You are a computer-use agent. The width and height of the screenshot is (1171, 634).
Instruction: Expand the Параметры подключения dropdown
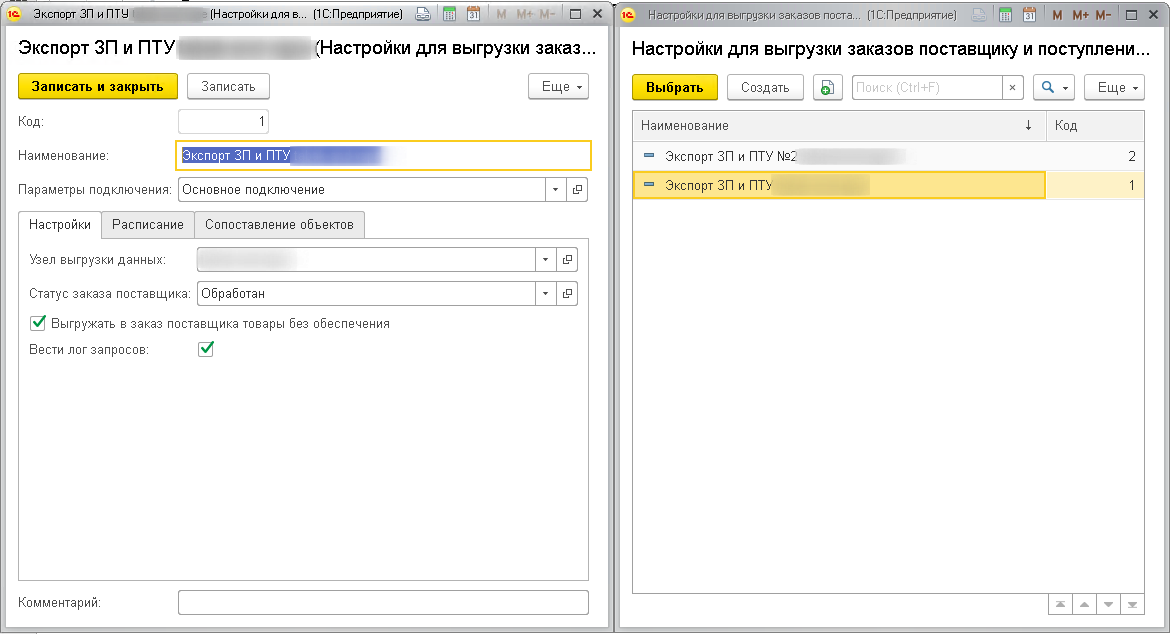pos(555,189)
